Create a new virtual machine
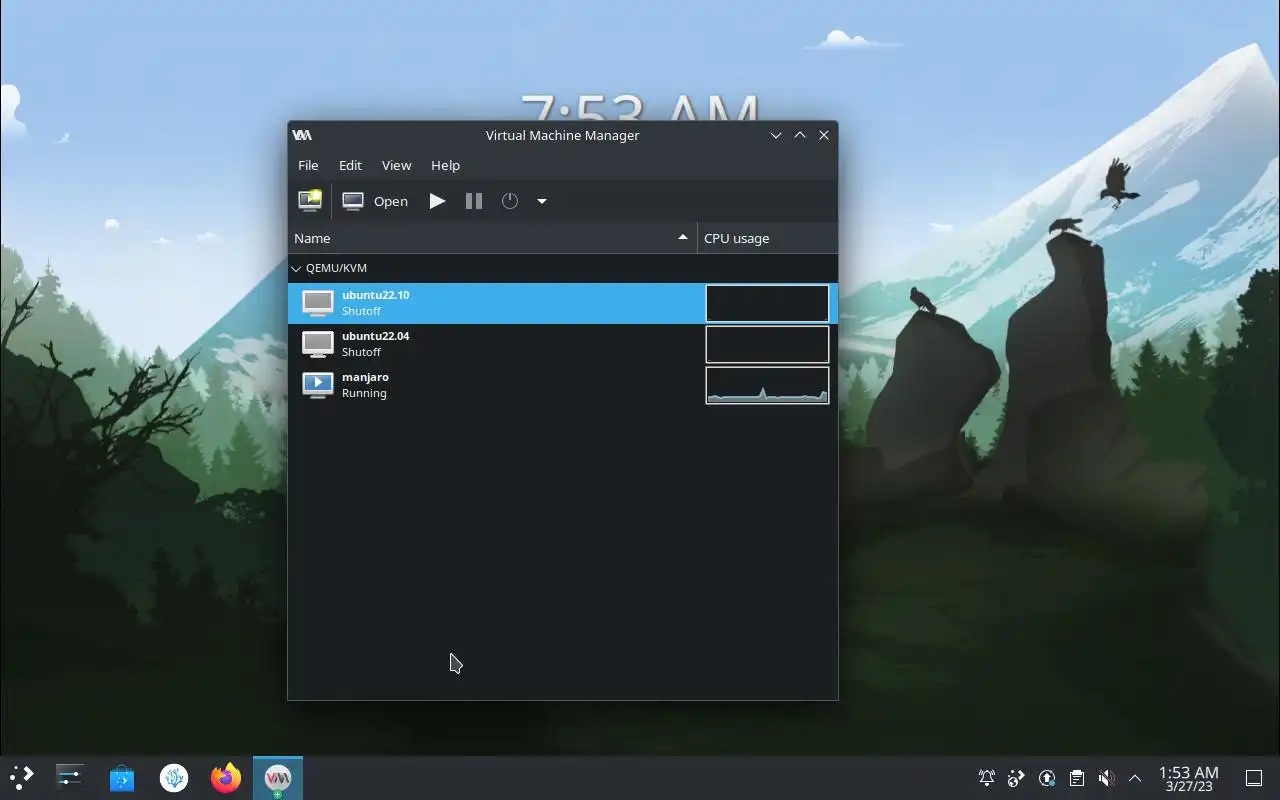 tap(310, 201)
